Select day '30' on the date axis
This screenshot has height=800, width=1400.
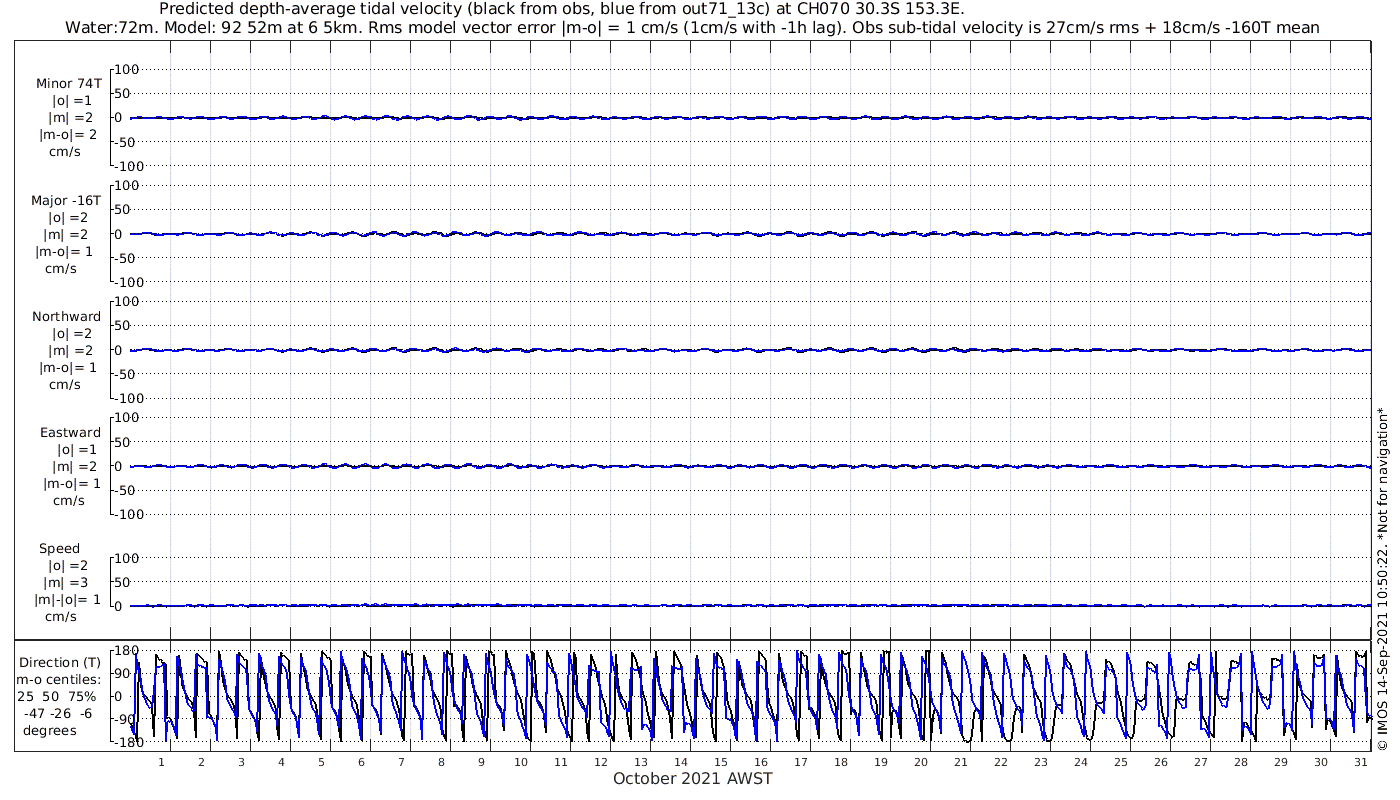pos(1321,762)
